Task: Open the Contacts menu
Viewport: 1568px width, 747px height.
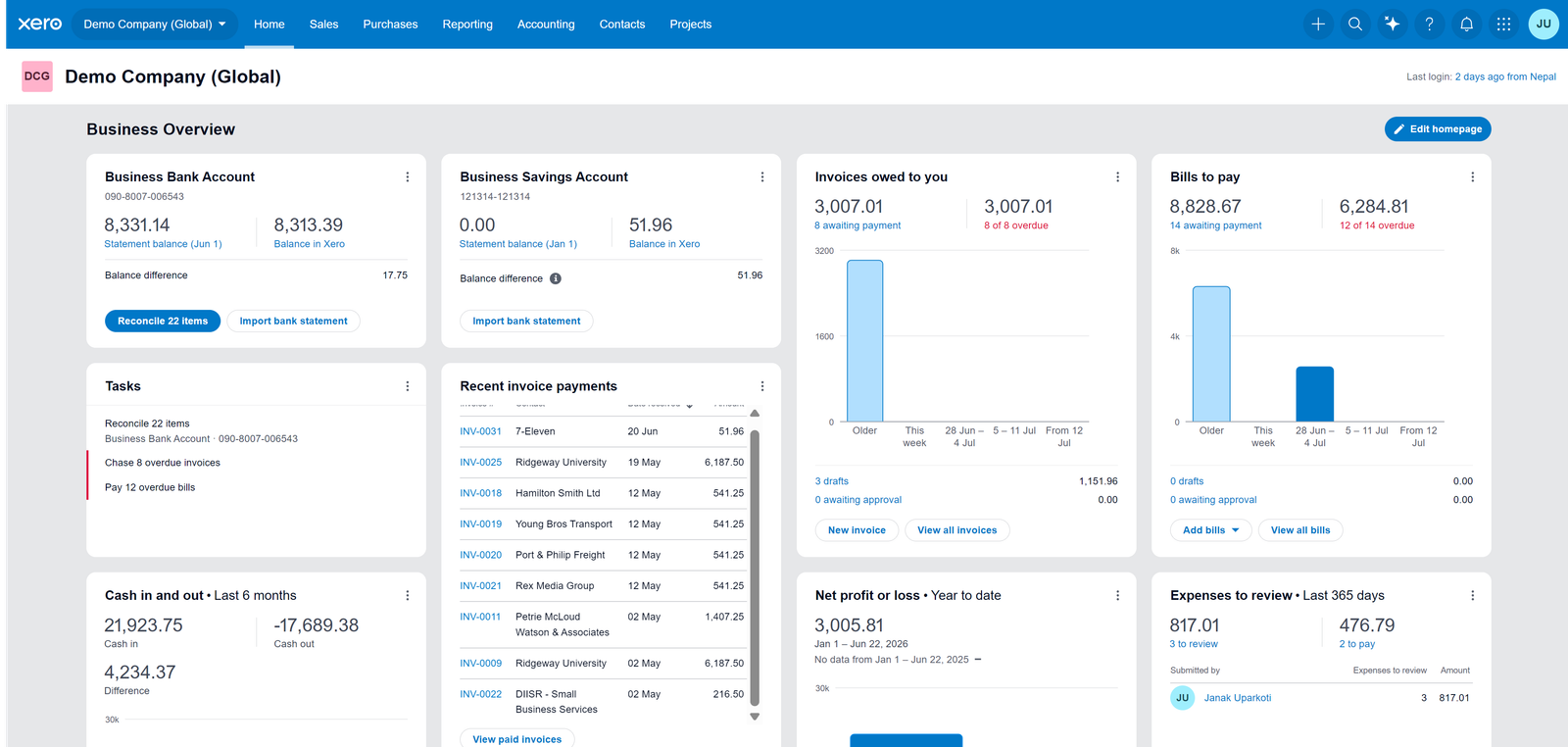Action: click(x=622, y=25)
